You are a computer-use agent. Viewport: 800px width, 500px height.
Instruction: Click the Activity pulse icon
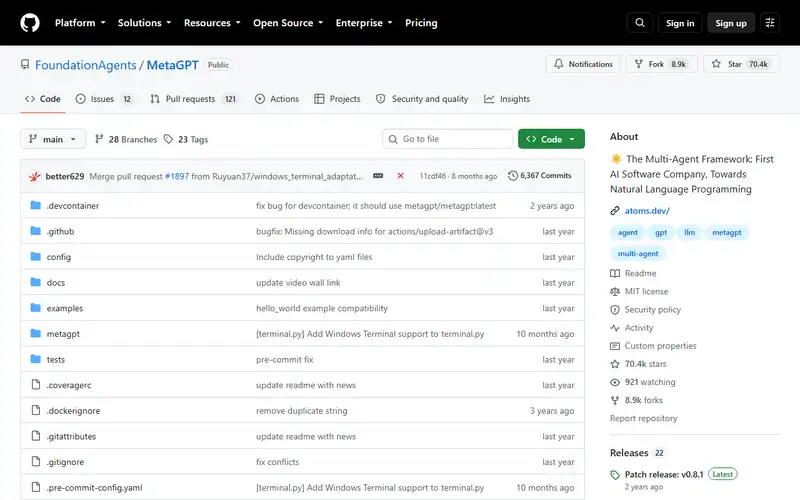click(615, 328)
